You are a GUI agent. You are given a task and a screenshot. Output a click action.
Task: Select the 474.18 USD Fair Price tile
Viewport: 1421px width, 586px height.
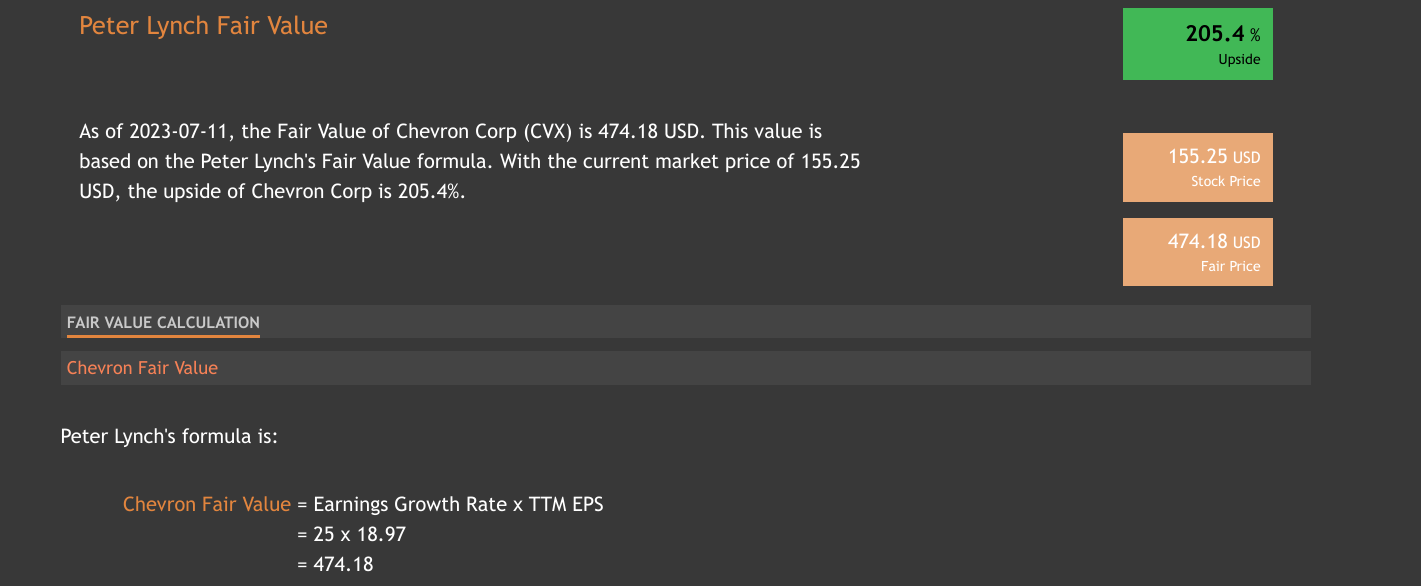tap(1197, 252)
